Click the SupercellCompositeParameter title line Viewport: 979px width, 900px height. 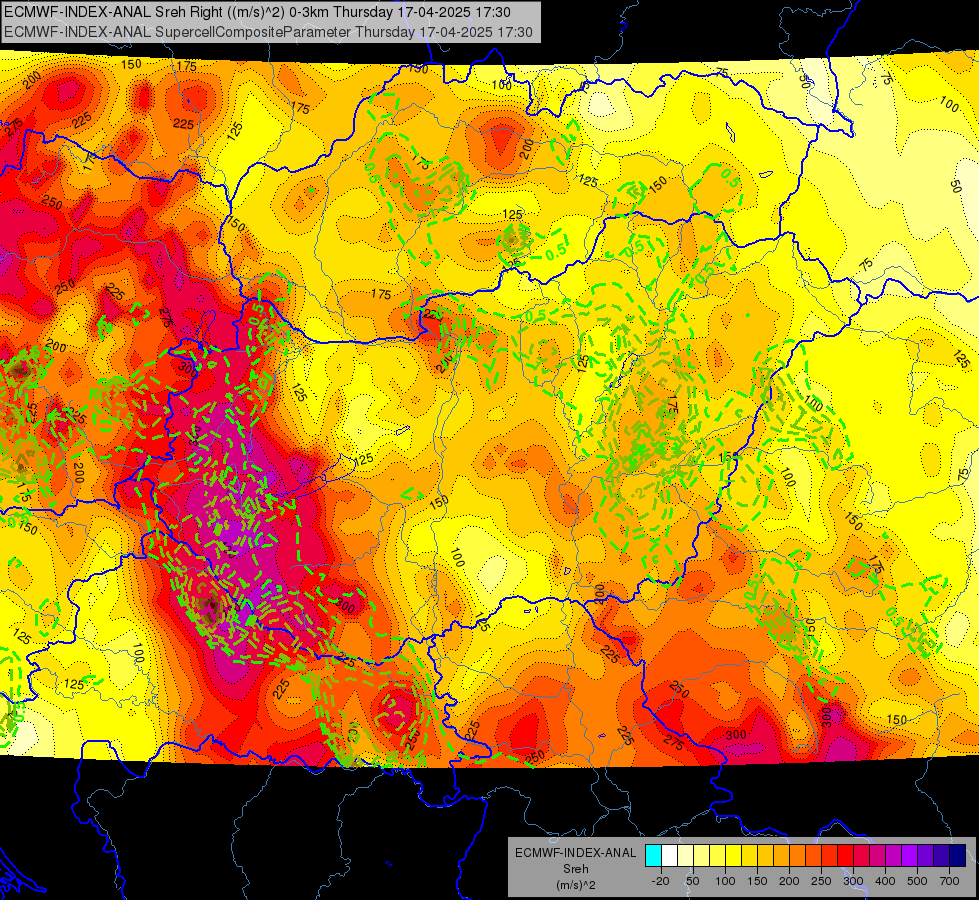coord(268,32)
